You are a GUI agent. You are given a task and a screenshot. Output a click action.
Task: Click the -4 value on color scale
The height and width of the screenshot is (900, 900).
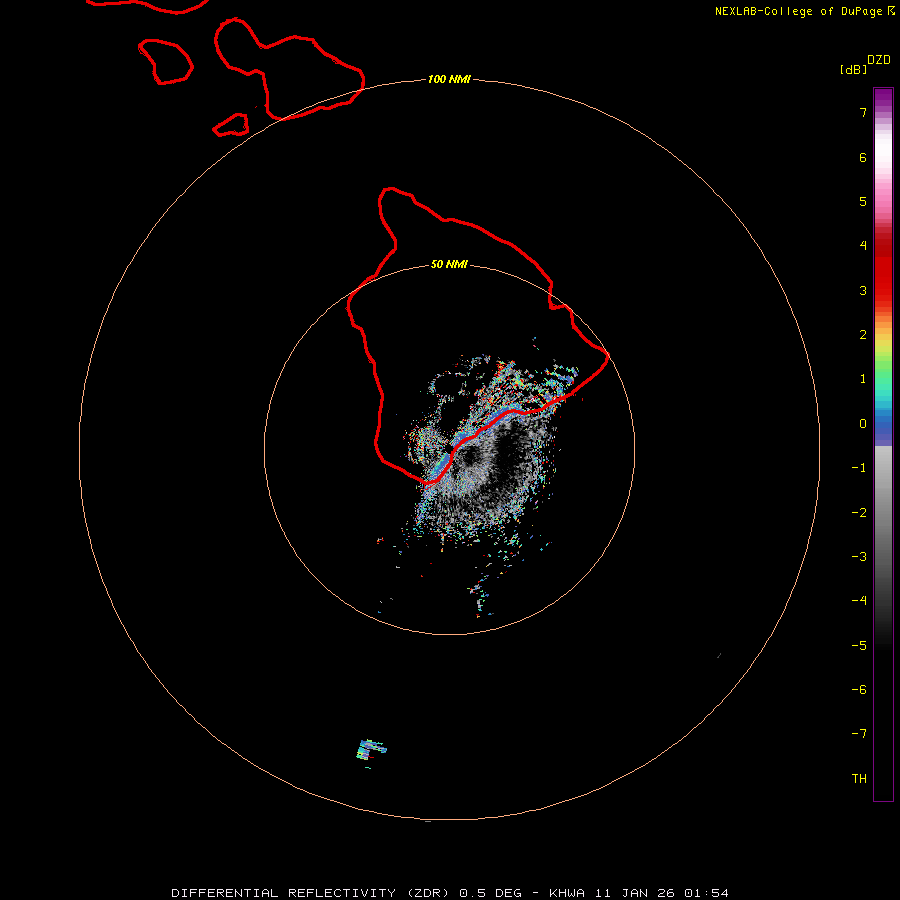click(859, 601)
